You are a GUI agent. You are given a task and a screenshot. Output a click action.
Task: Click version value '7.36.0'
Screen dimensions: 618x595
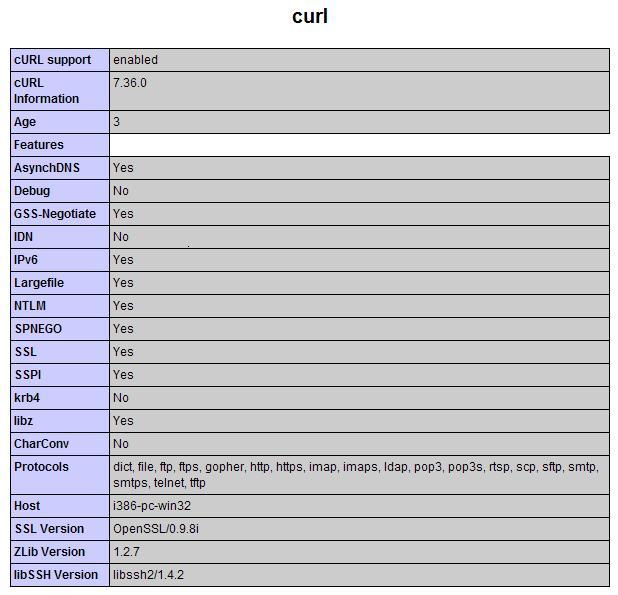point(130,83)
